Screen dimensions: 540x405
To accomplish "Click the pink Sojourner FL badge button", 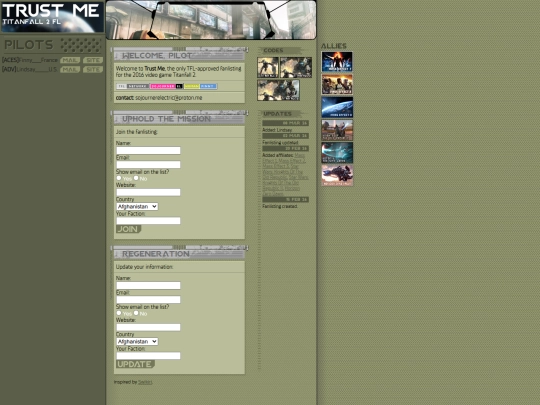I will [166, 86].
